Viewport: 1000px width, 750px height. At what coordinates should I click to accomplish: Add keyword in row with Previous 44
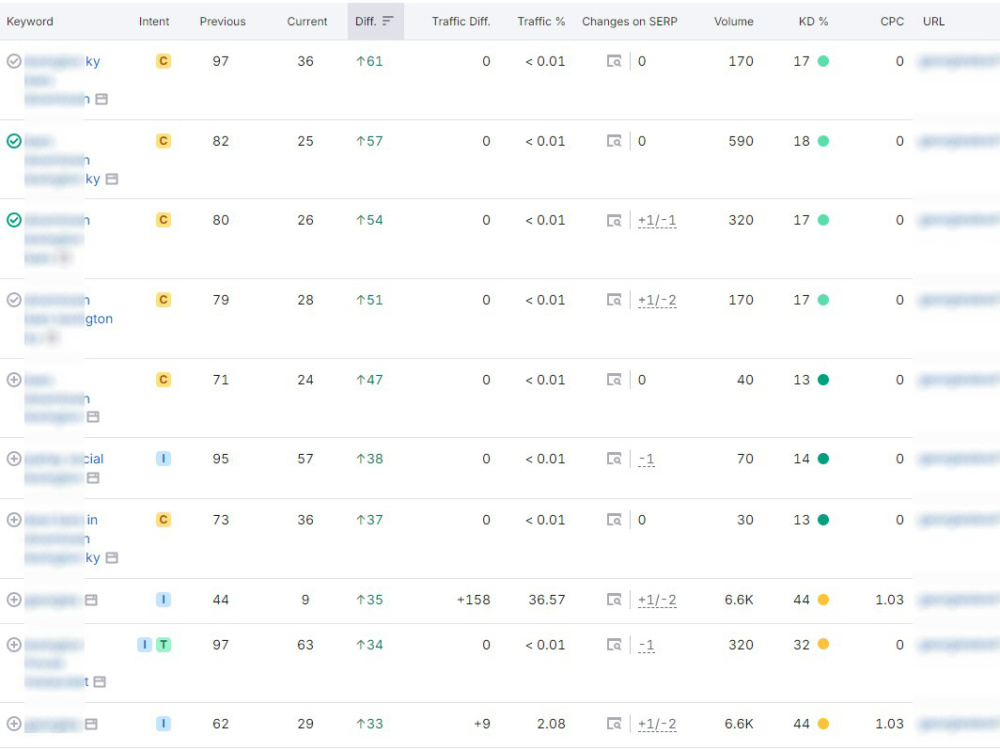14,599
